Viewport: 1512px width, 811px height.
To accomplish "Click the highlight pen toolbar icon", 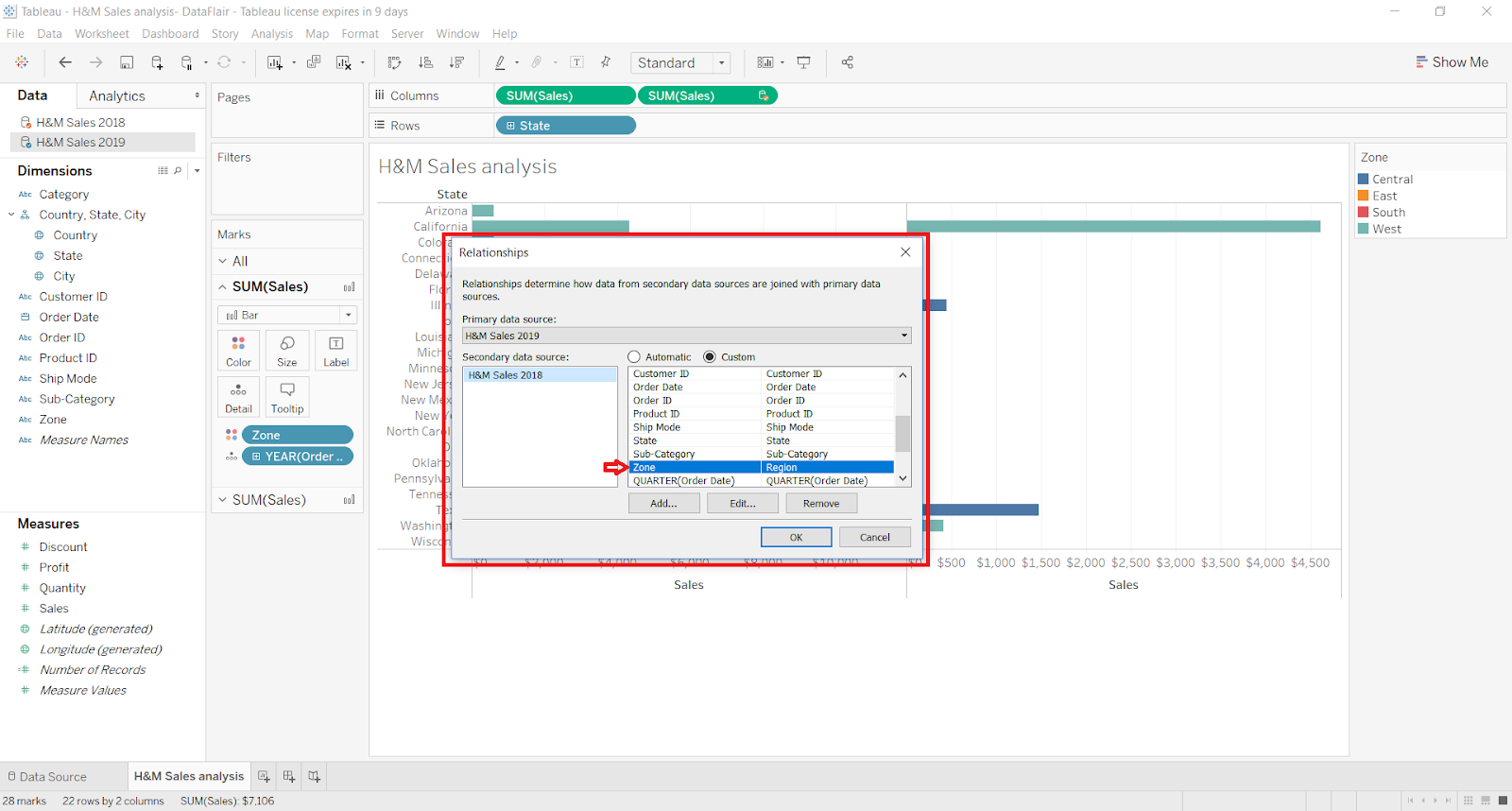I will (x=500, y=62).
